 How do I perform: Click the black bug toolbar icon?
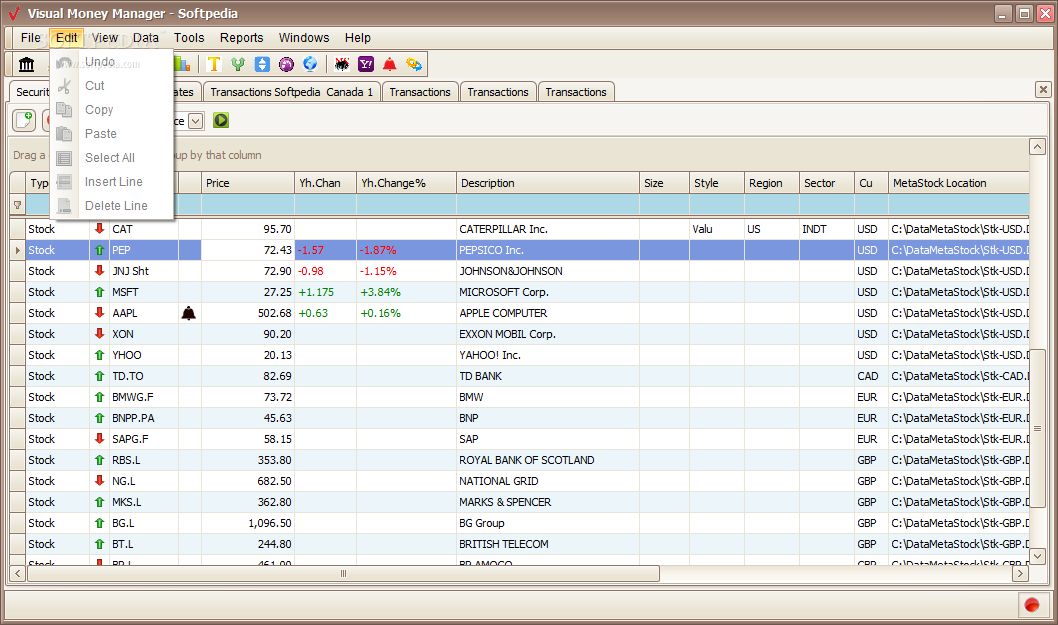point(342,64)
